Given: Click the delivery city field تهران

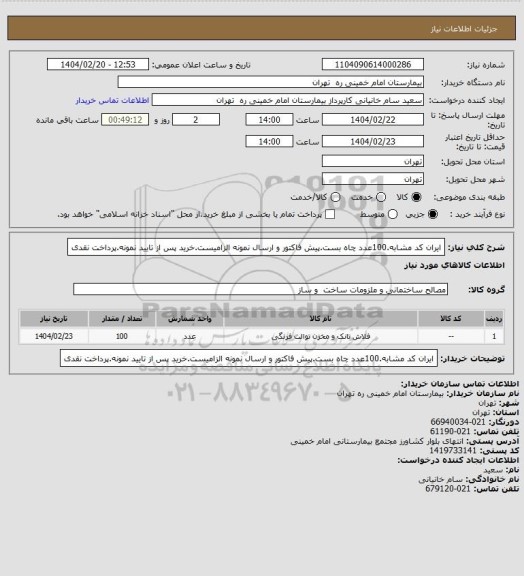Looking at the screenshot, I should pos(373,179).
